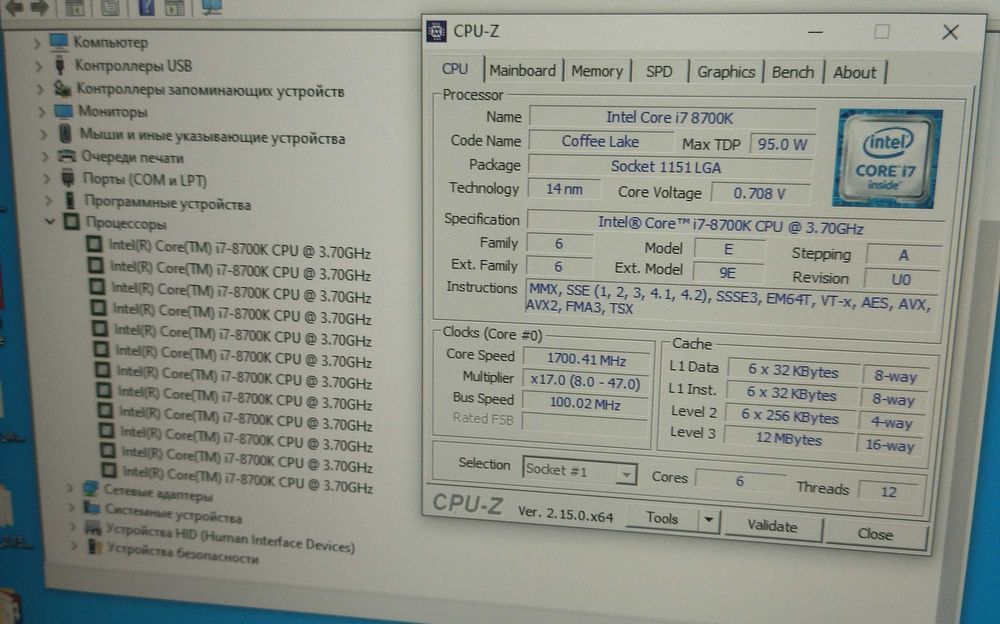
Task: Click the Мониторы display icon
Action: tap(64, 111)
